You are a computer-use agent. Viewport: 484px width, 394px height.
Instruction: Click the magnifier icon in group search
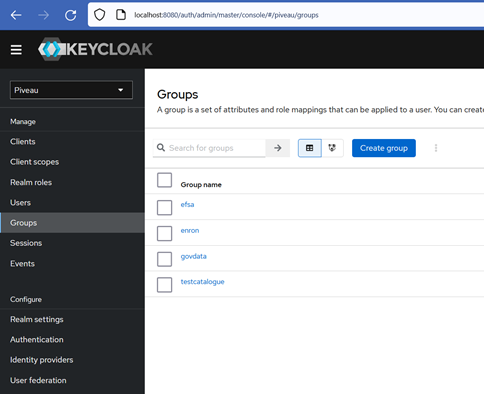[161, 148]
